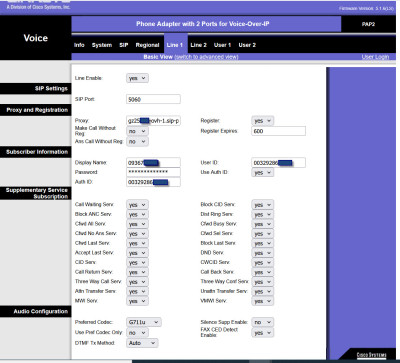Select the Line 1 tab
Screen dimensions: 400x363
click(x=175, y=45)
